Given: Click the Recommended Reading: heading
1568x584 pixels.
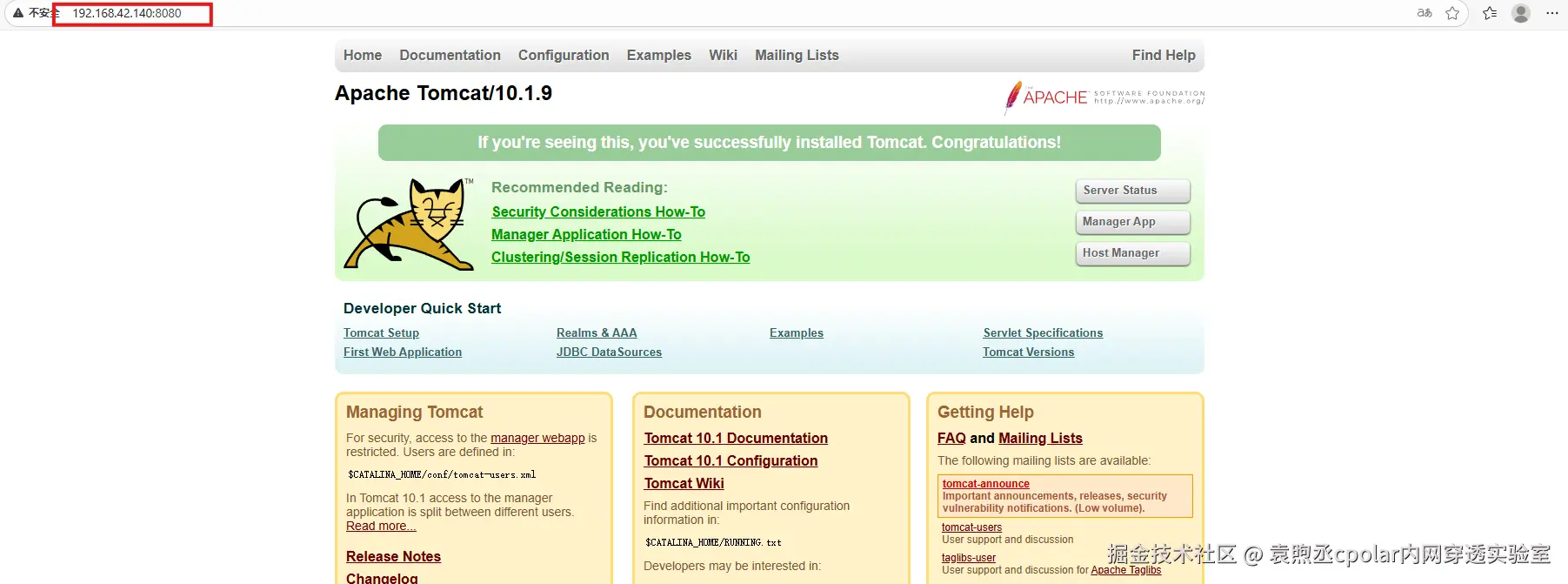Looking at the screenshot, I should click(x=579, y=187).
